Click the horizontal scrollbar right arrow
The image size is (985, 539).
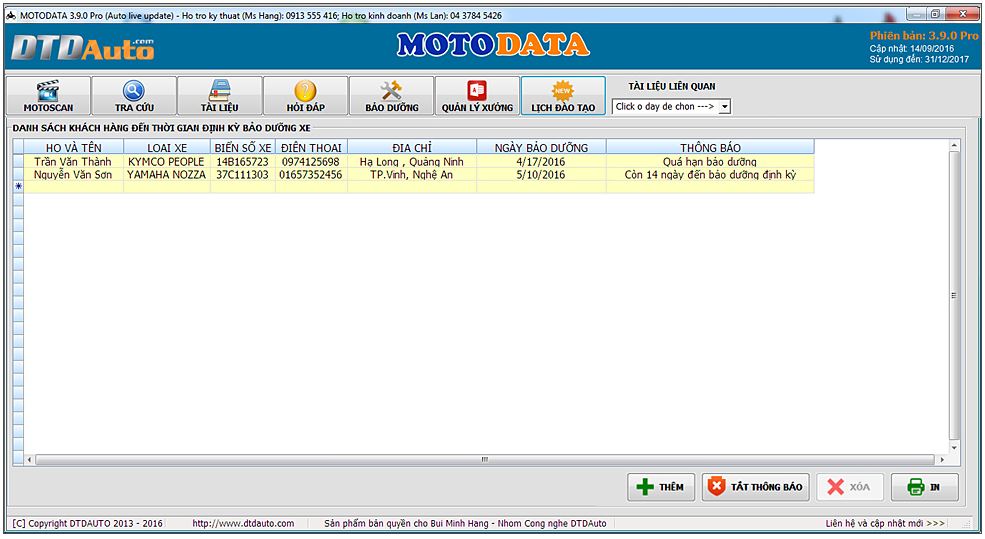click(942, 460)
